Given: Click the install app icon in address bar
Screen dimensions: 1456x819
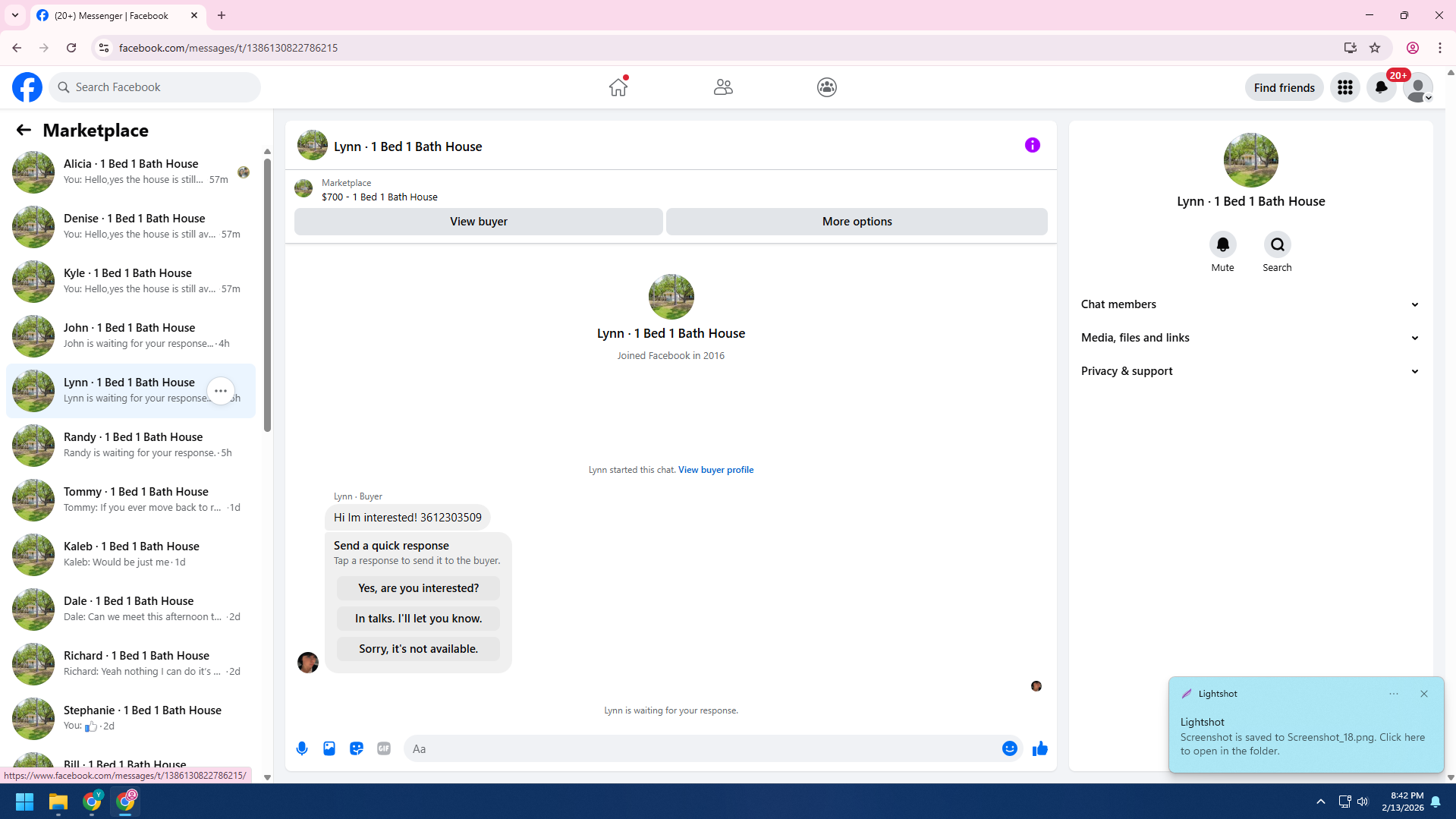Looking at the screenshot, I should click(1350, 48).
